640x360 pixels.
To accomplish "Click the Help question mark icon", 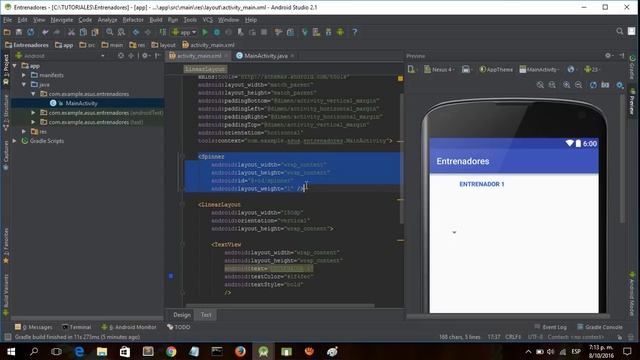I will [x=355, y=32].
